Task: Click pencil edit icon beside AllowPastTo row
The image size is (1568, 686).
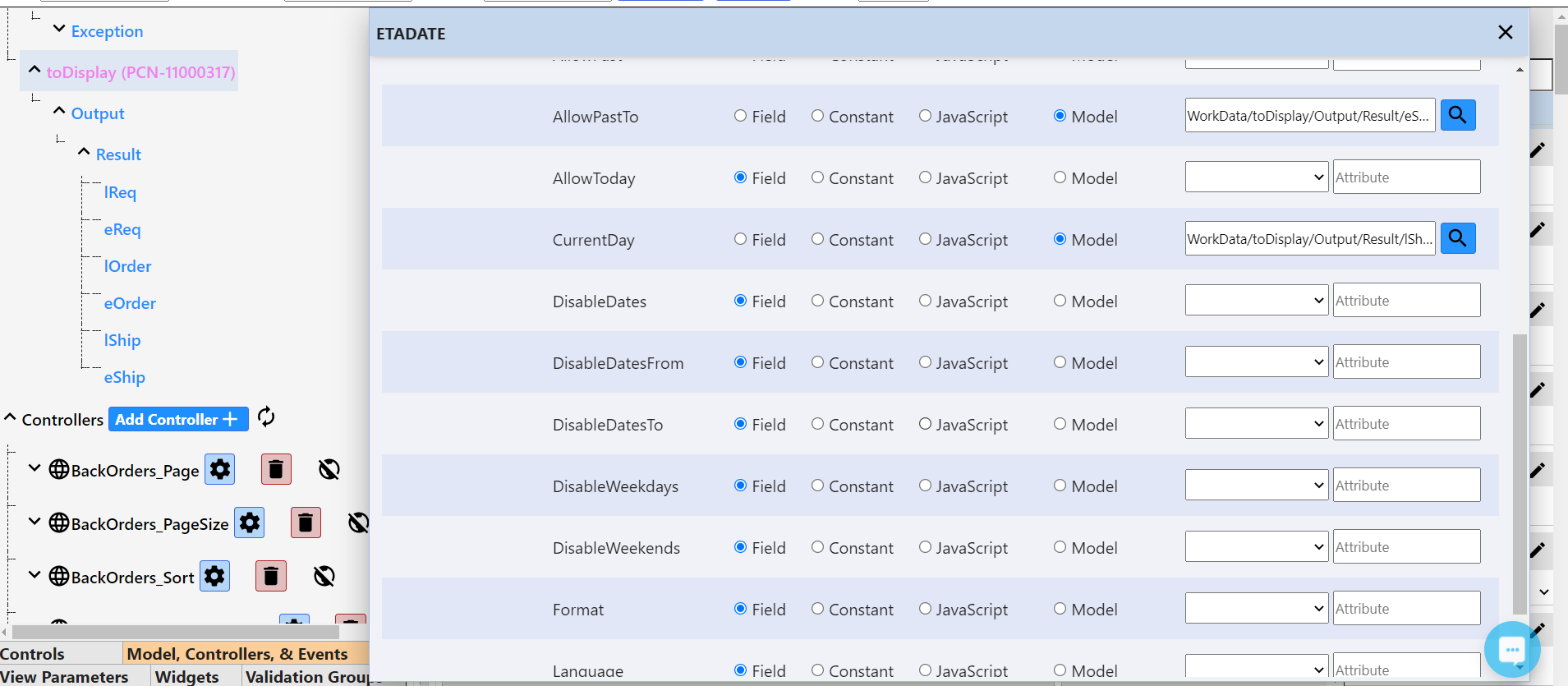Action: (1538, 150)
